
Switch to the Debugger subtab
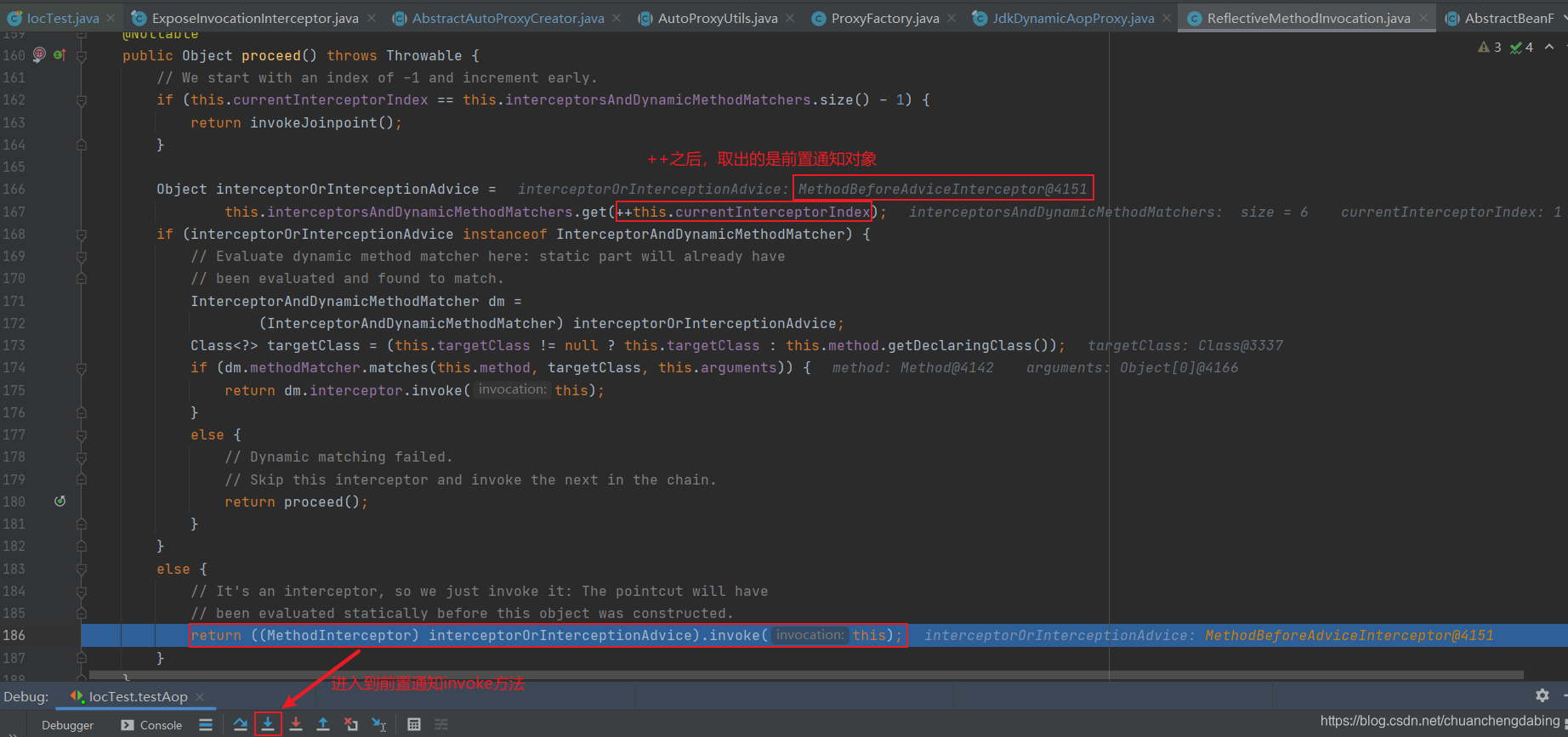pos(67,725)
